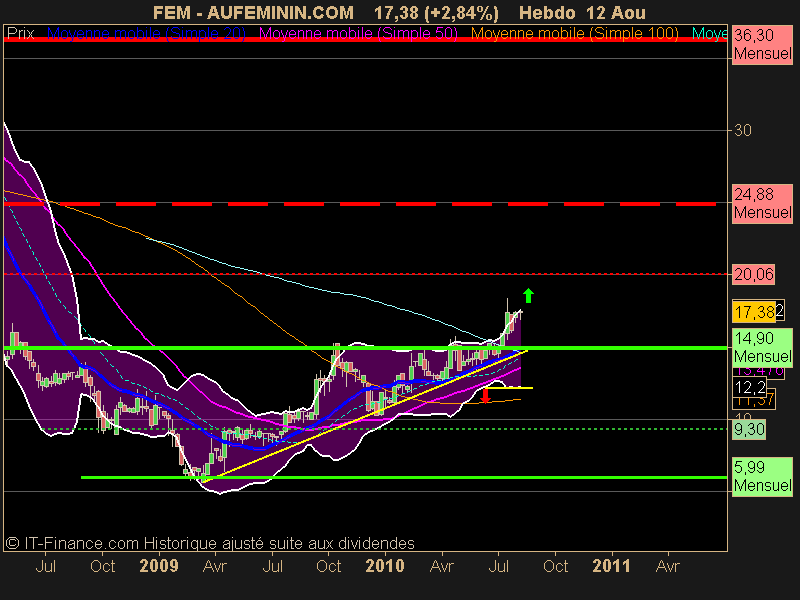
Task: Click the 36,30 Mensuel resistance label
Action: pyautogui.click(x=762, y=44)
